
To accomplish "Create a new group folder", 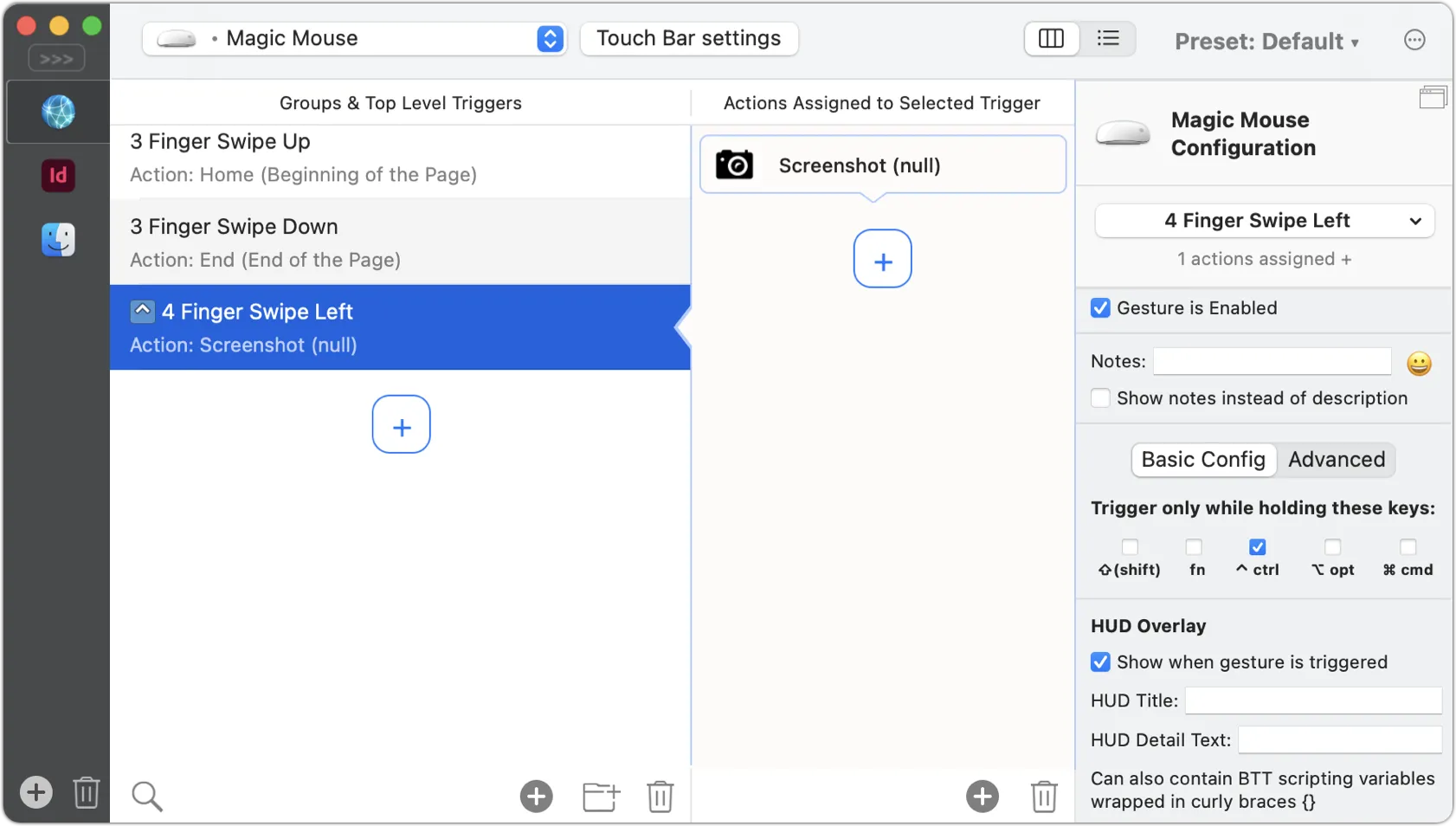I will tap(601, 797).
